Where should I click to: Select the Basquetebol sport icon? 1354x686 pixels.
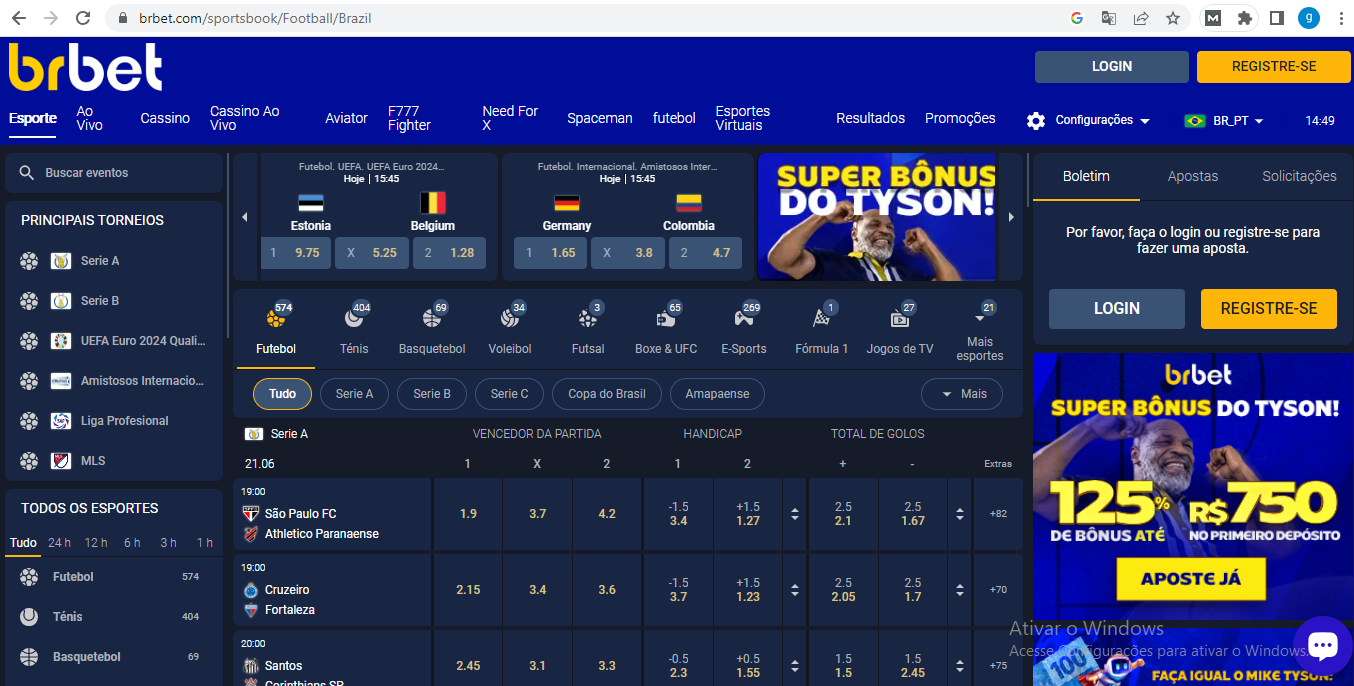(431, 319)
